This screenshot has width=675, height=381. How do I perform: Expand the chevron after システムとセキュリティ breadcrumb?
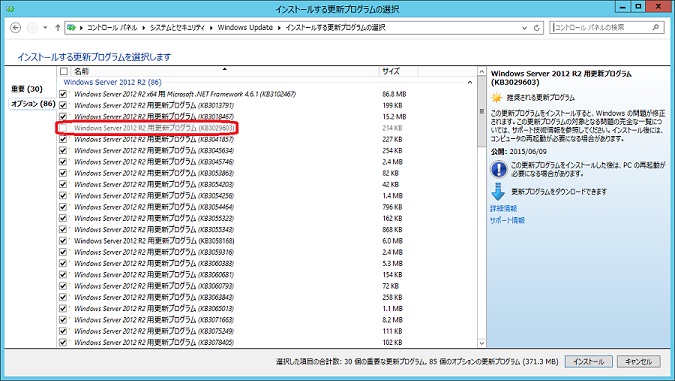click(x=211, y=28)
